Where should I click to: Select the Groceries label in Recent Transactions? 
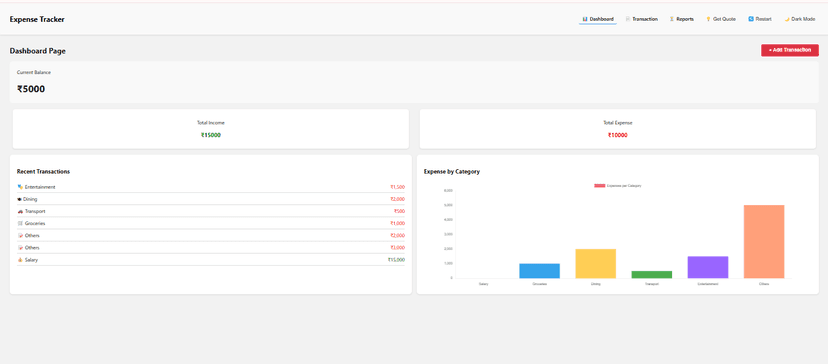pyautogui.click(x=35, y=223)
